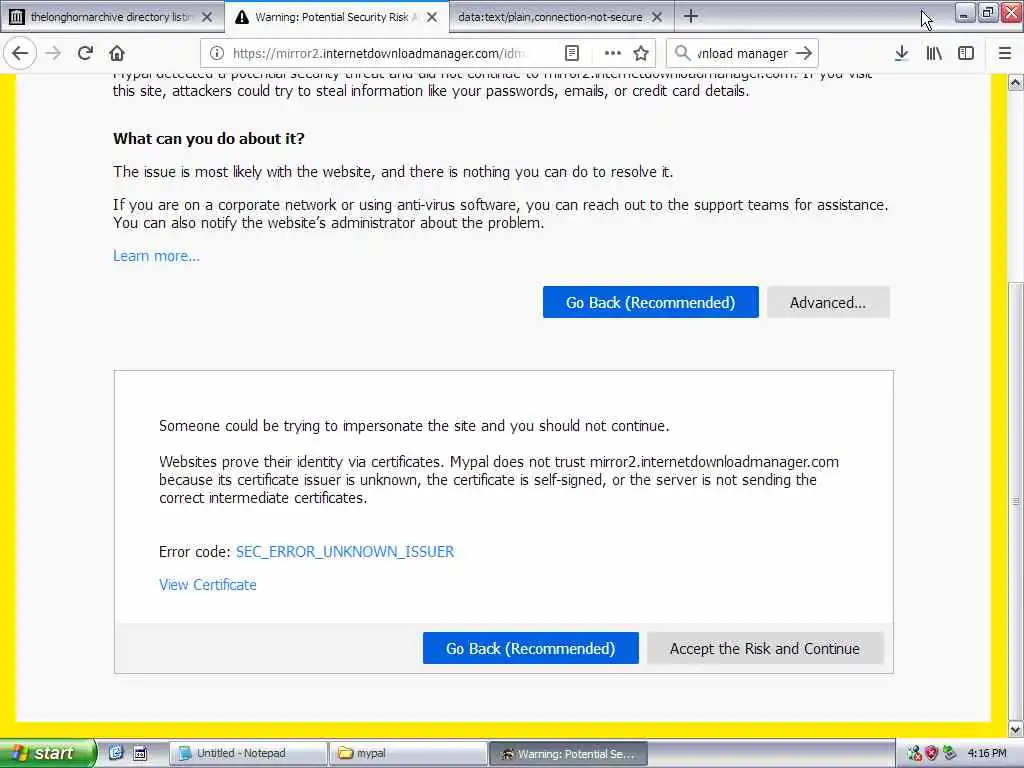
Task: Open page actions three-dot menu
Action: tap(613, 54)
